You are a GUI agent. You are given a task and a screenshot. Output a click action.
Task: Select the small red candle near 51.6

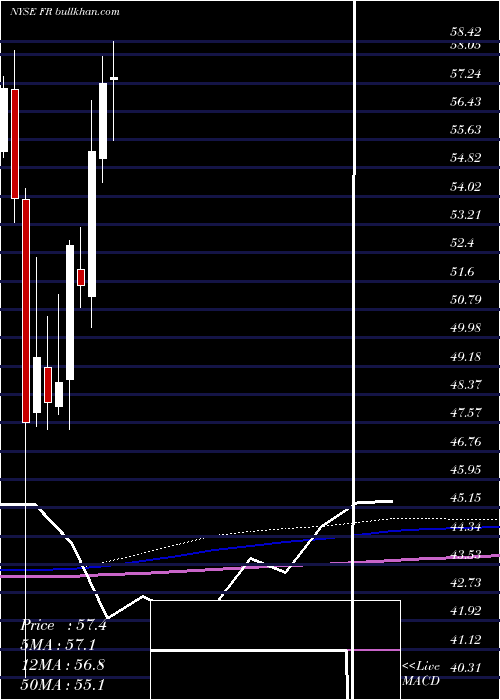[81, 277]
